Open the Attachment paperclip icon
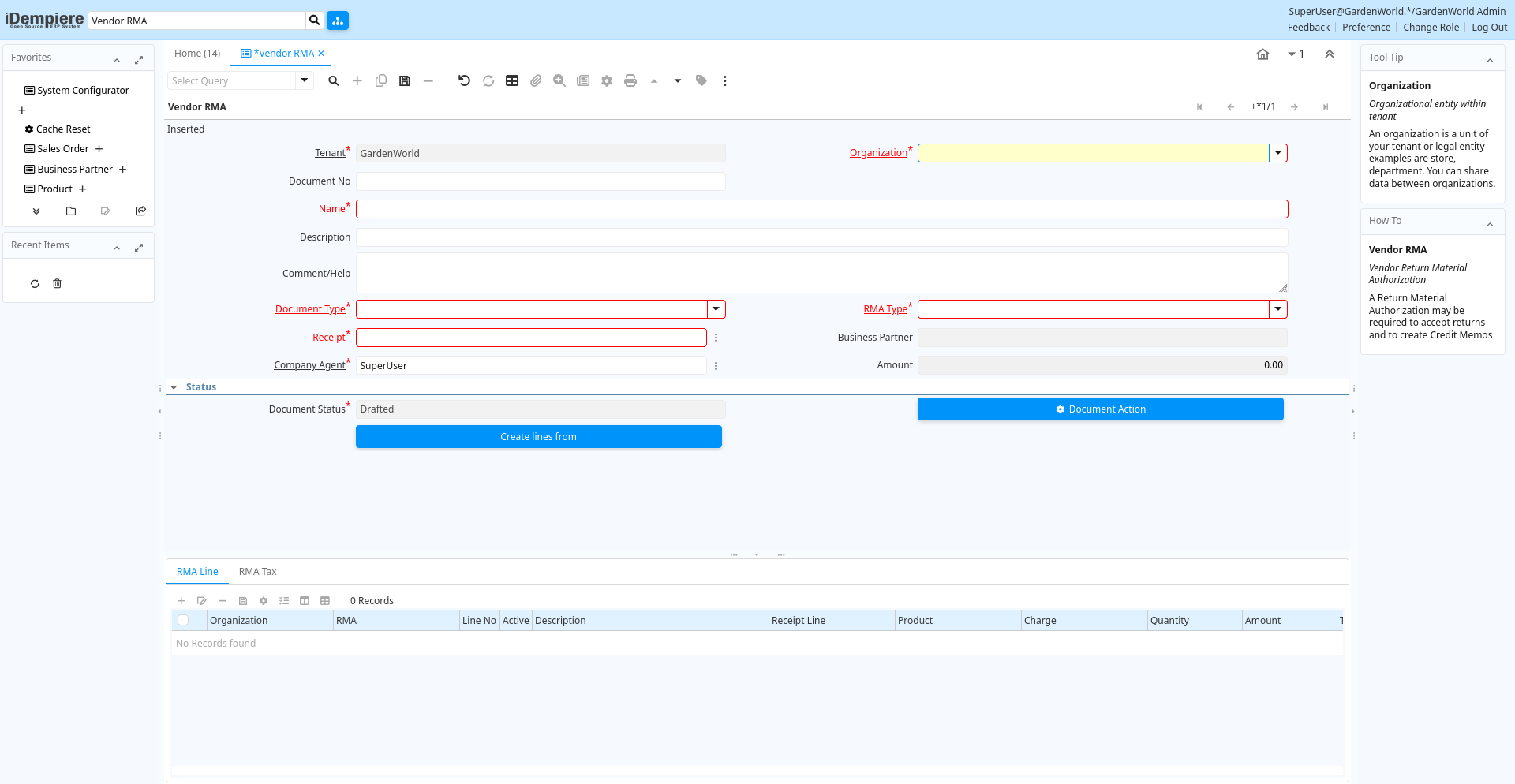1515x784 pixels. 536,80
